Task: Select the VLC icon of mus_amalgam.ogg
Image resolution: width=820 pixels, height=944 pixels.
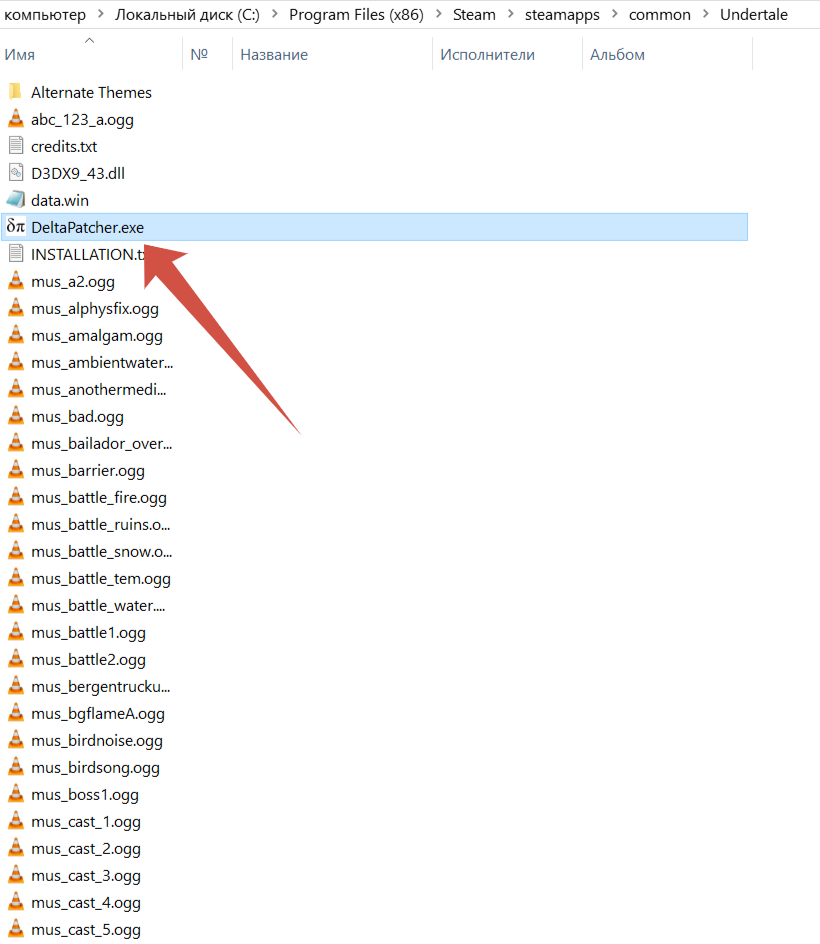Action: (x=16, y=335)
